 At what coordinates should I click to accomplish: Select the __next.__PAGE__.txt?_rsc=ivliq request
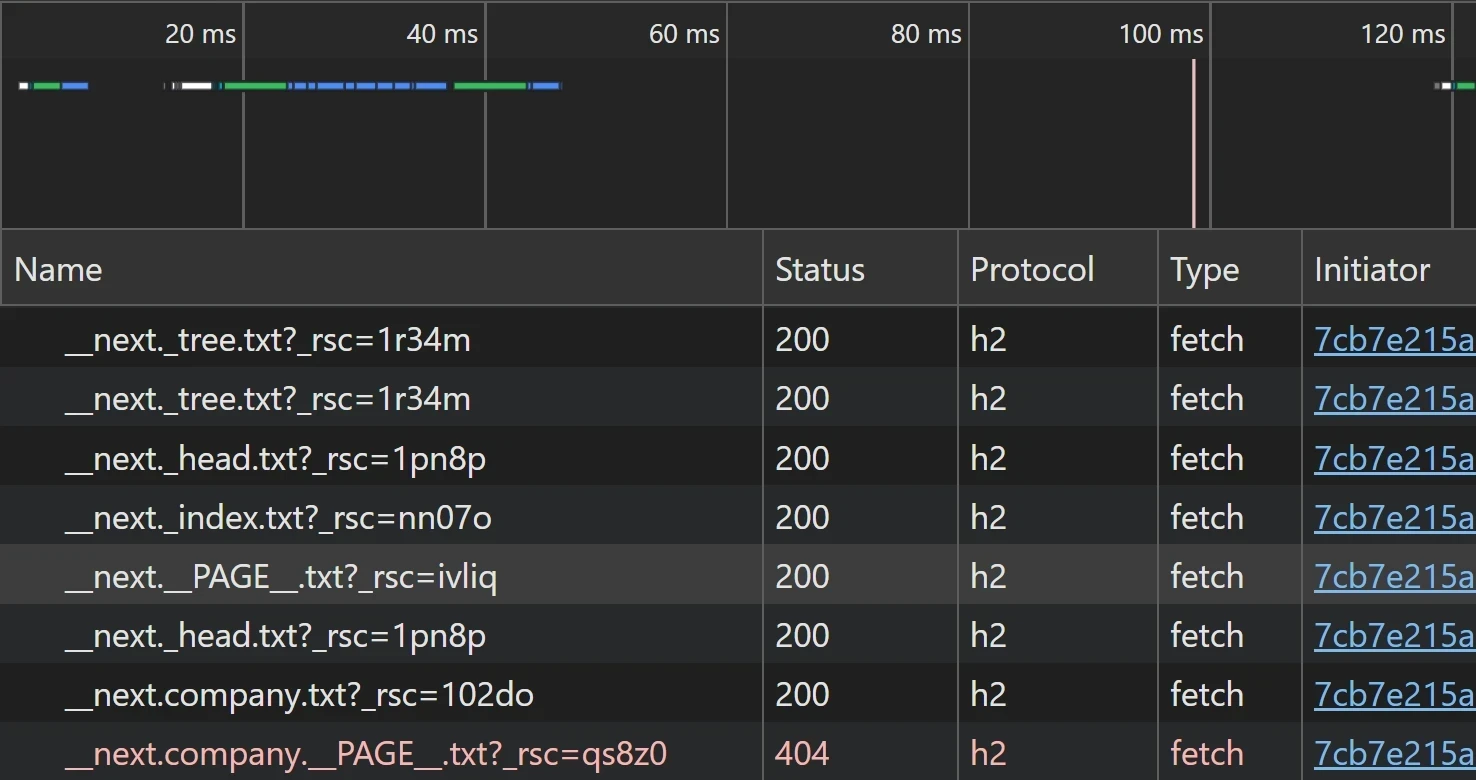280,577
